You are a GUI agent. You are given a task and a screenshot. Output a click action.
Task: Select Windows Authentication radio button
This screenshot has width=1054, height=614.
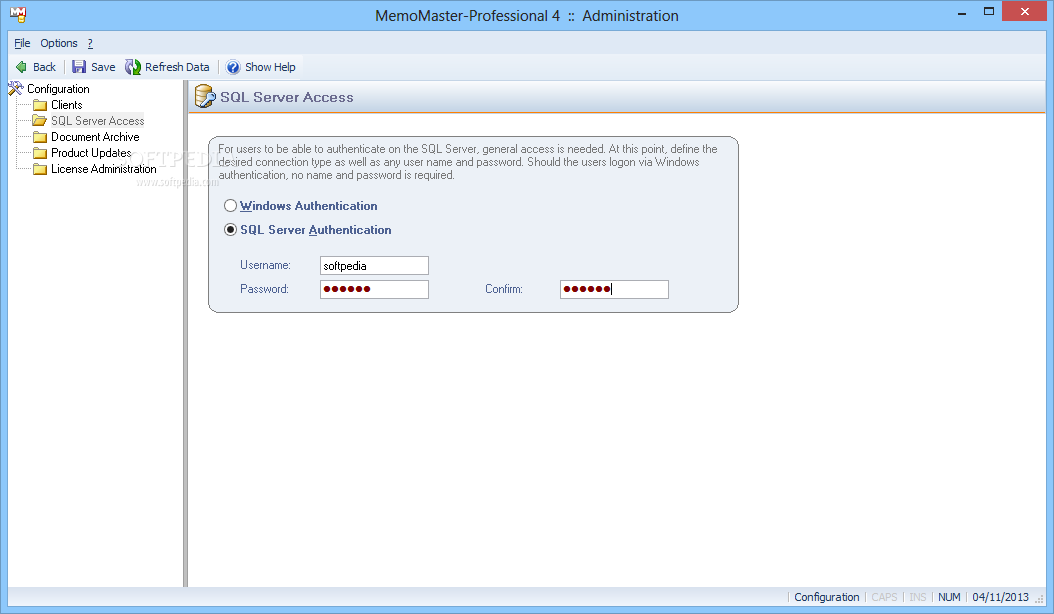pos(231,206)
